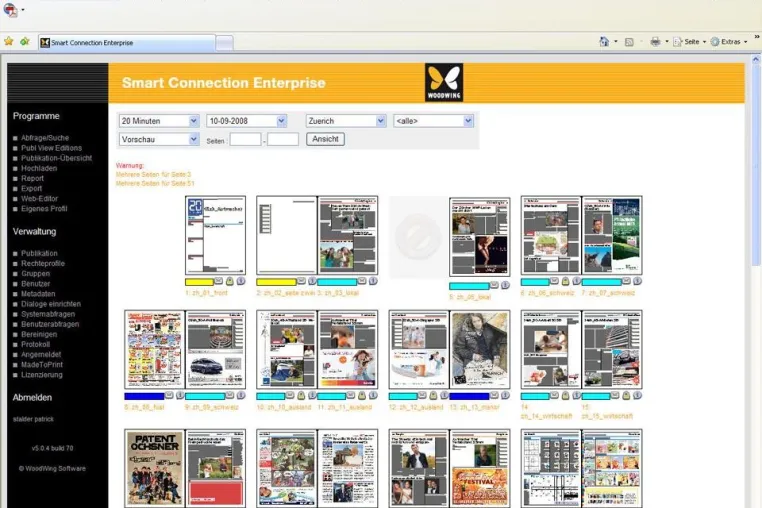Open the zh_13_manor page thumbnail
The height and width of the screenshot is (508, 762).
pyautogui.click(x=480, y=350)
